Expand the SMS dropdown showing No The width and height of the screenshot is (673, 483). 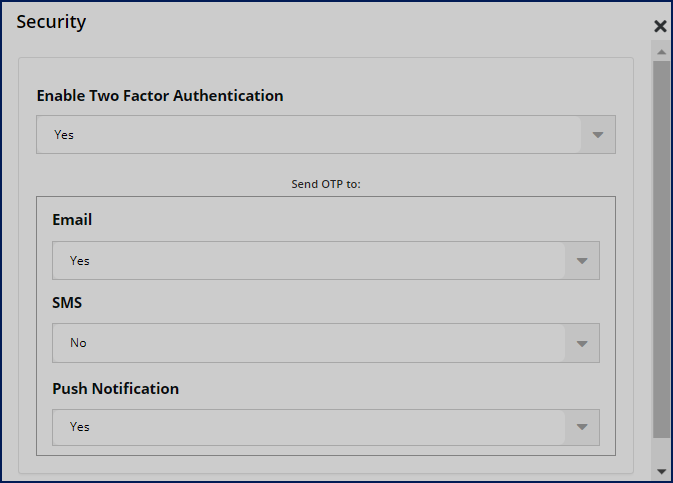tap(308, 343)
